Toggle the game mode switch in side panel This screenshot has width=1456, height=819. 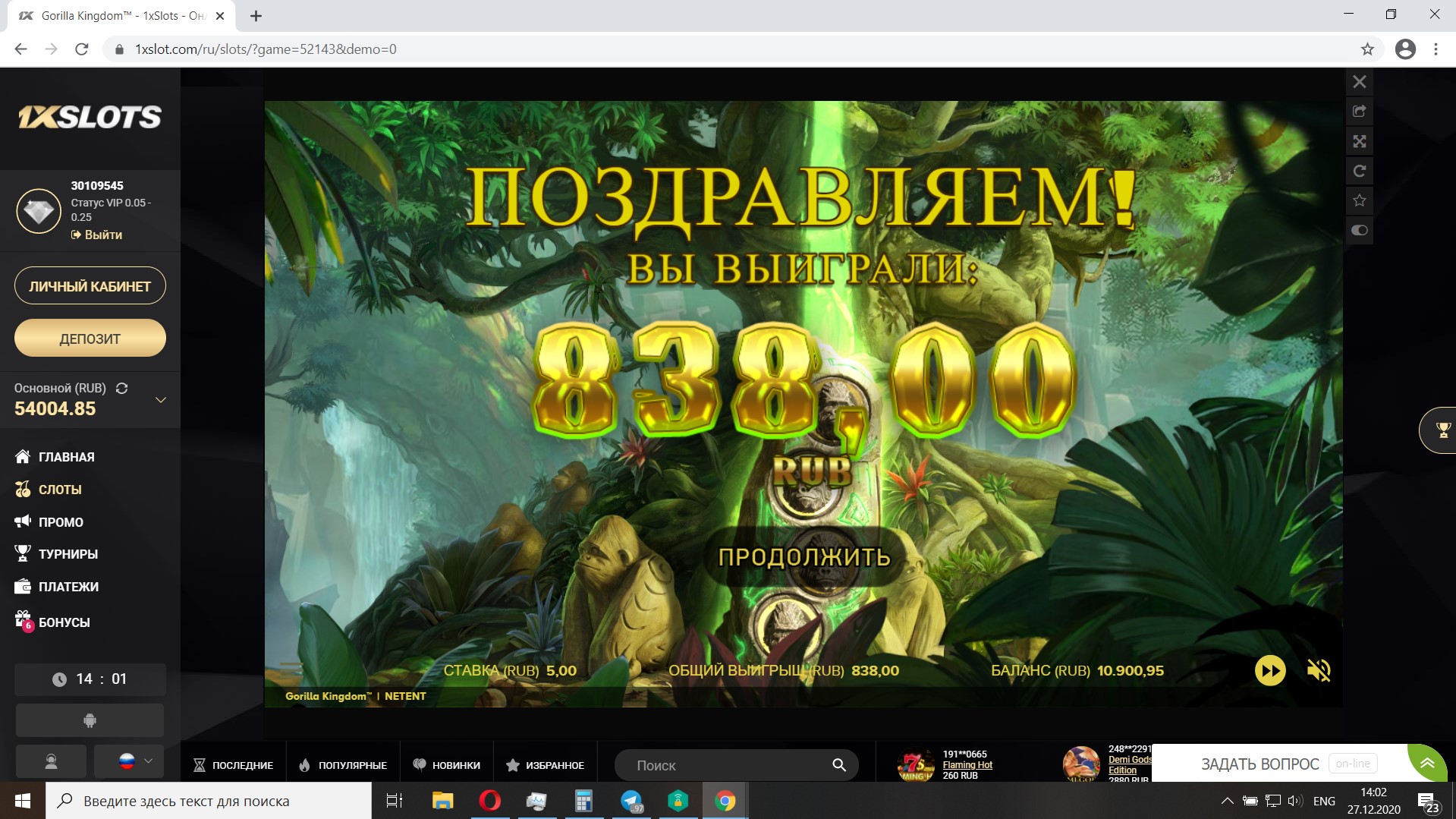(x=1359, y=230)
